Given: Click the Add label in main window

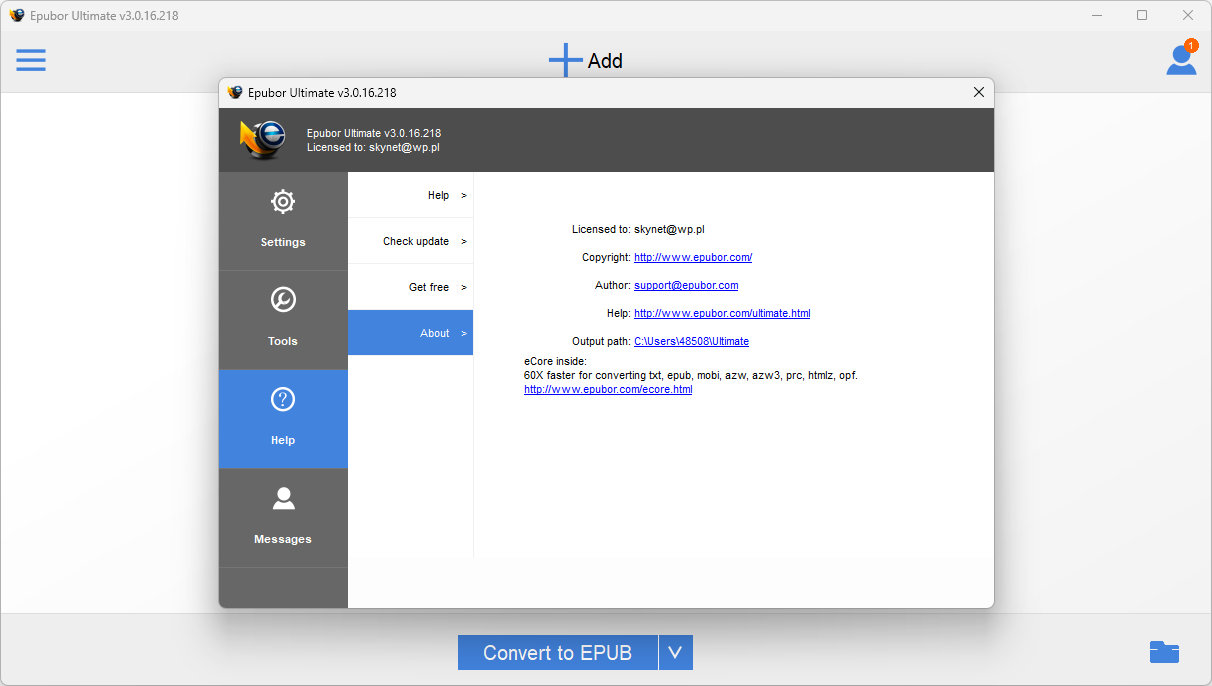Looking at the screenshot, I should [605, 61].
